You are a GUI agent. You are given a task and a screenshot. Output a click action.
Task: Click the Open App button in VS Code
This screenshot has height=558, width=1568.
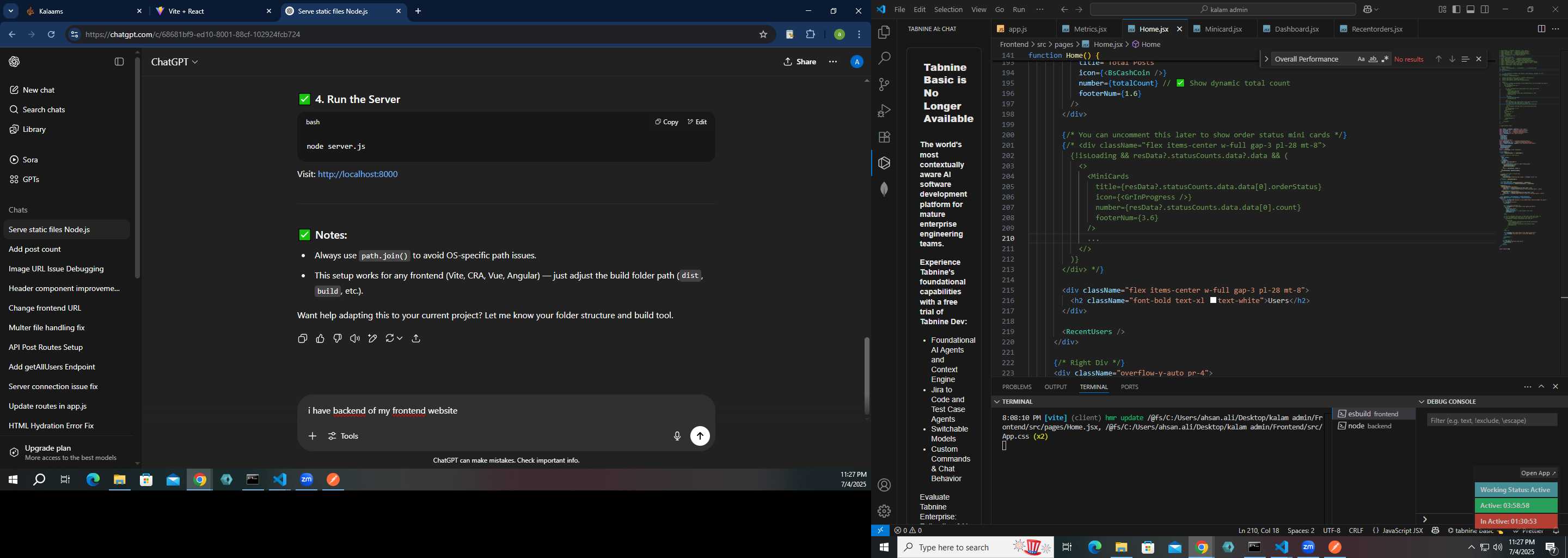[1538, 474]
